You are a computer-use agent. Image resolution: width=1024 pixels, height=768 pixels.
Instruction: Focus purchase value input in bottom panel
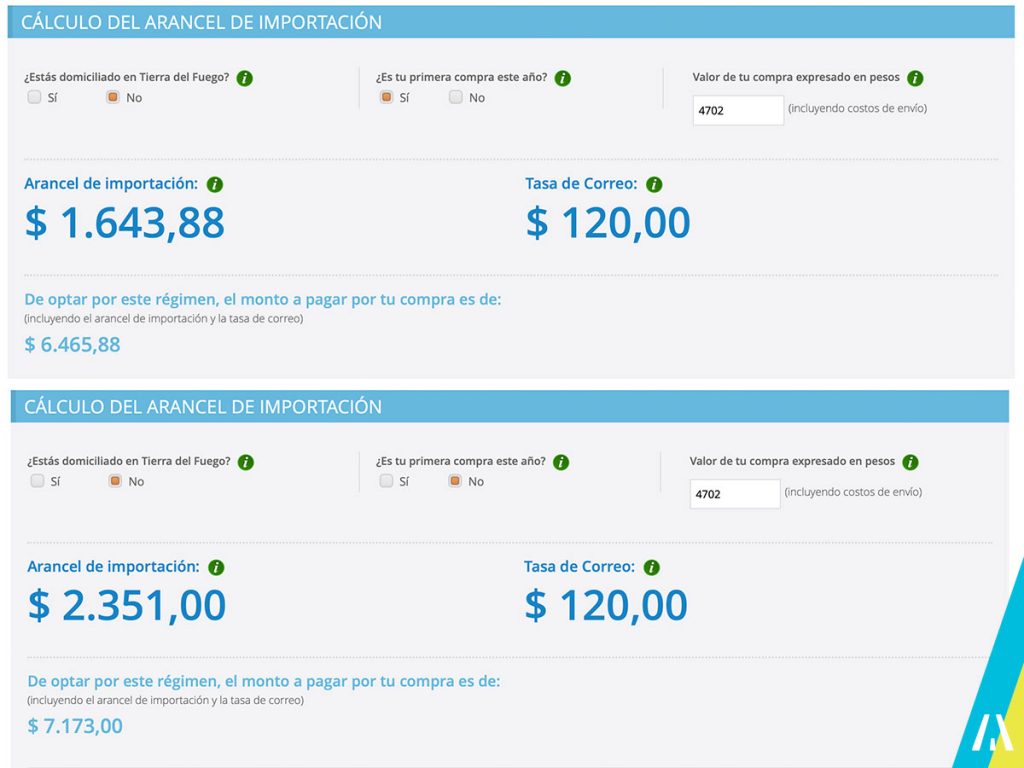[735, 494]
